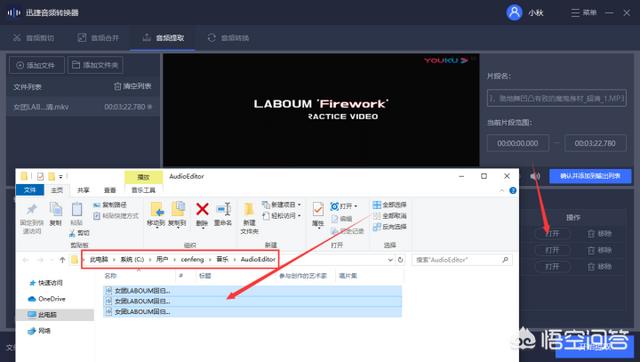
Task: Select OneDrive in the navigation pane
Action: tap(47, 299)
